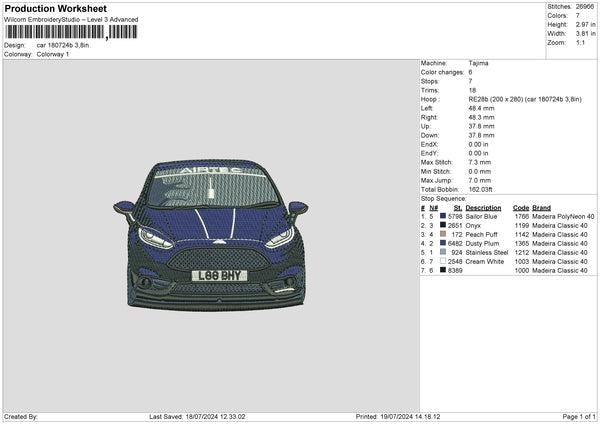Click the design name 'car 180724b 3,8in'

pos(63,45)
